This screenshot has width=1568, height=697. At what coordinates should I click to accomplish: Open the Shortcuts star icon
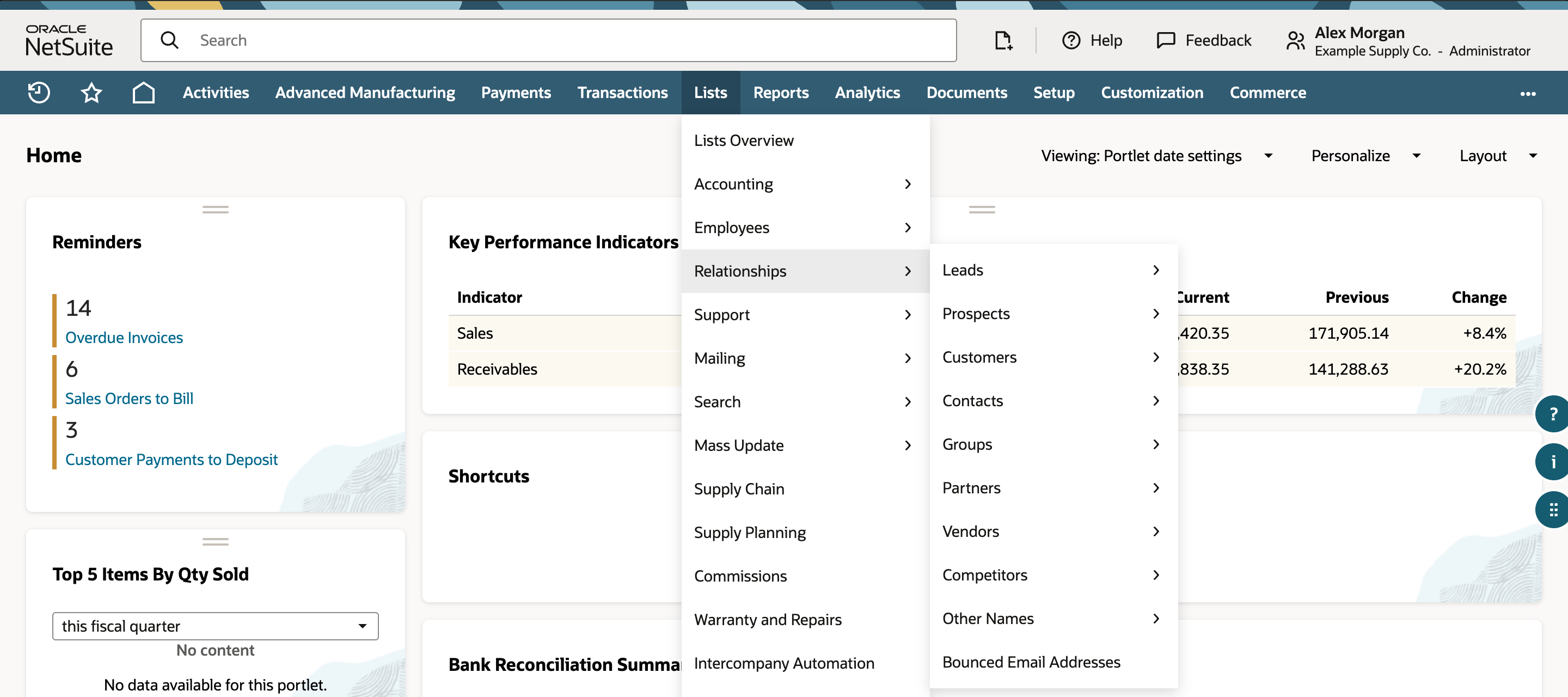pyautogui.click(x=91, y=93)
